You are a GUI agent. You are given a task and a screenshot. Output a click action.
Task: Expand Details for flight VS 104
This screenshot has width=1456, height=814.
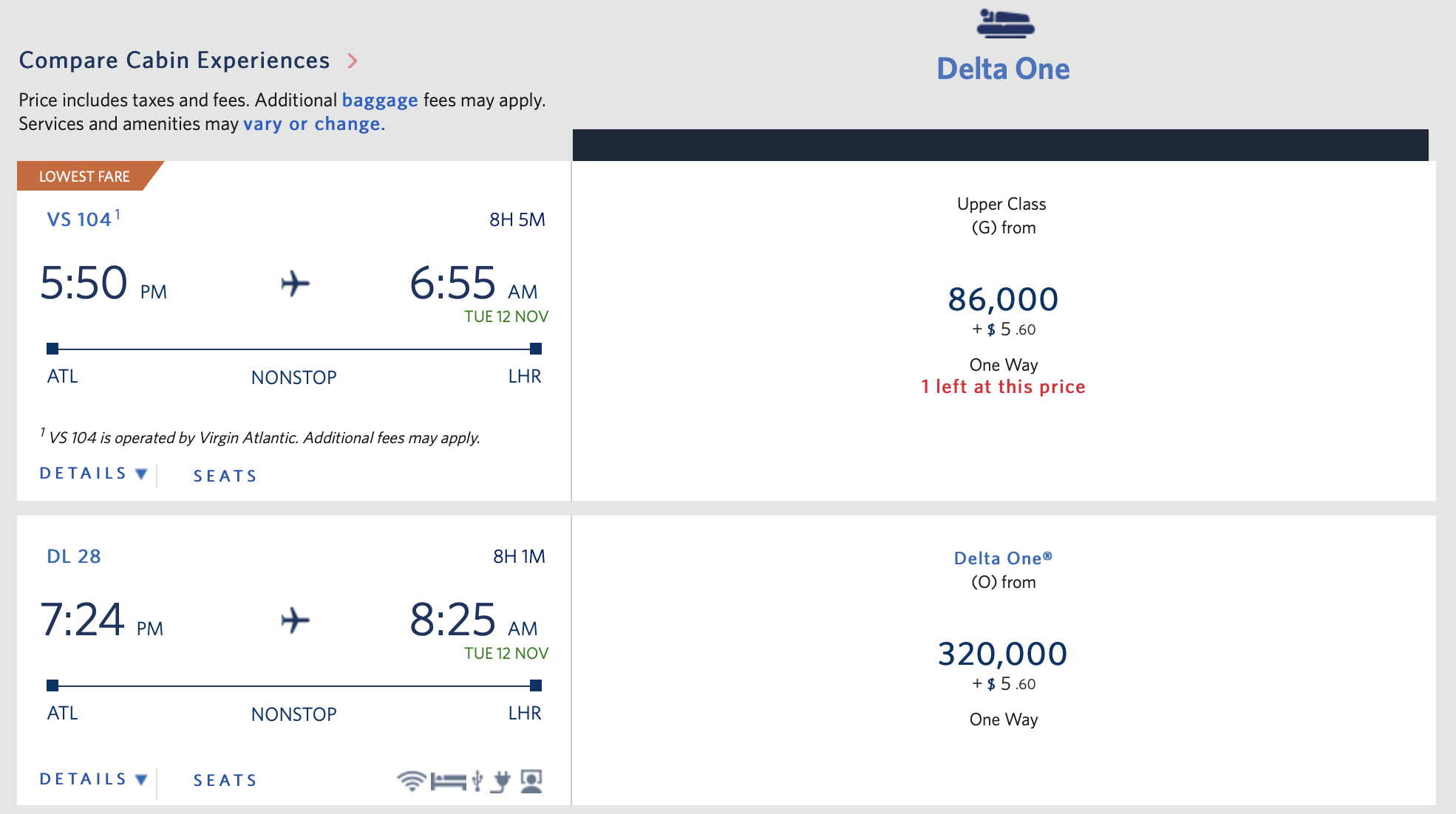click(x=93, y=473)
